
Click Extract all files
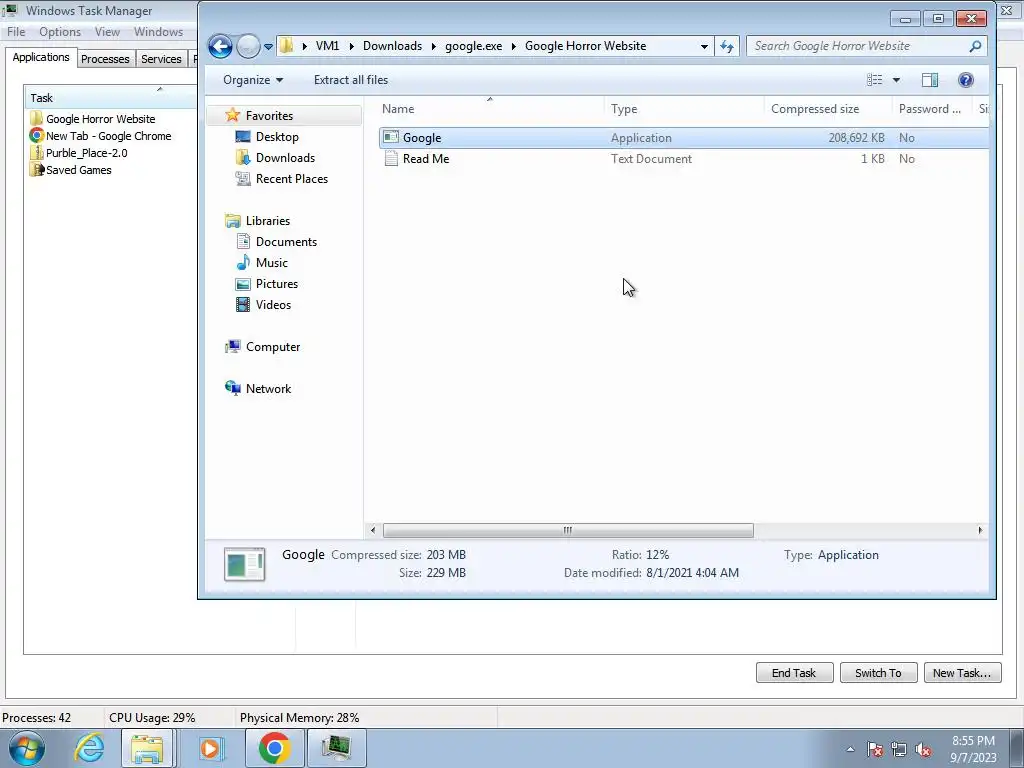[x=351, y=80]
